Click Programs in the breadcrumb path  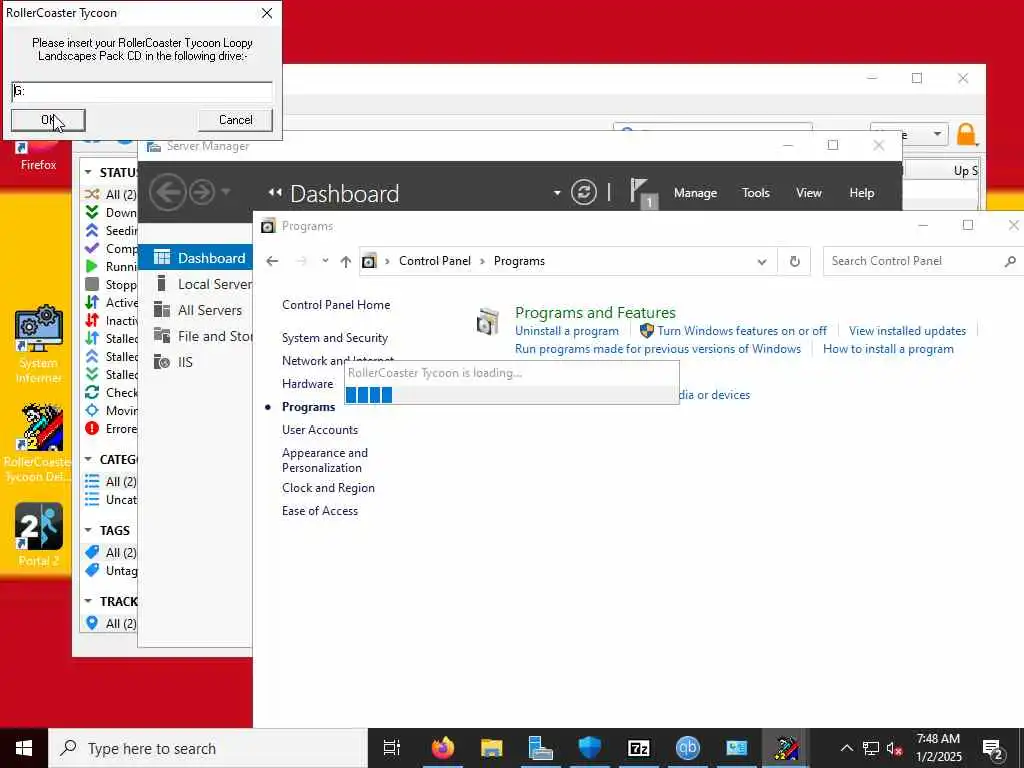(x=519, y=261)
